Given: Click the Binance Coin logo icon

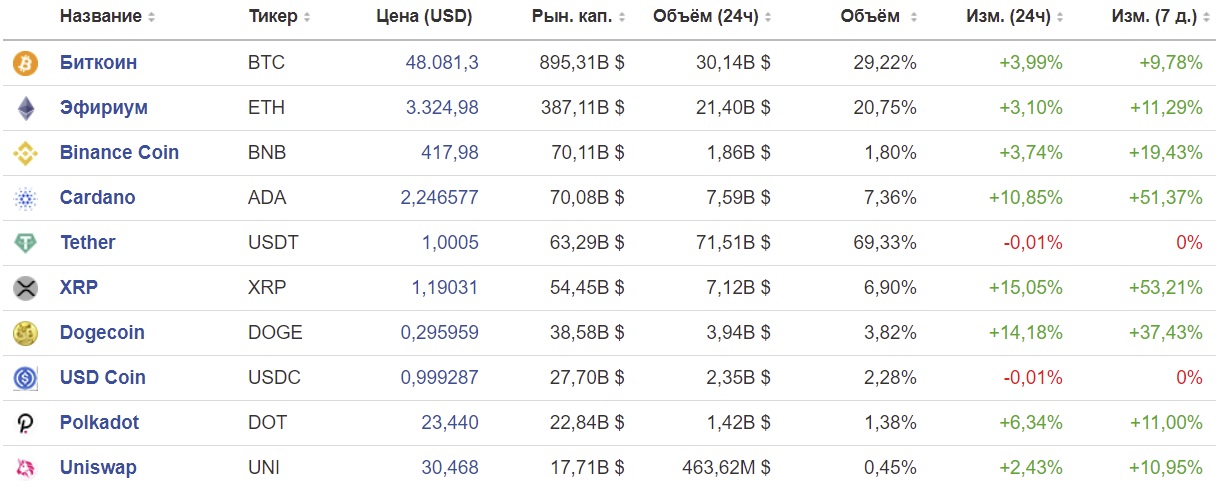Looking at the screenshot, I should point(24,153).
